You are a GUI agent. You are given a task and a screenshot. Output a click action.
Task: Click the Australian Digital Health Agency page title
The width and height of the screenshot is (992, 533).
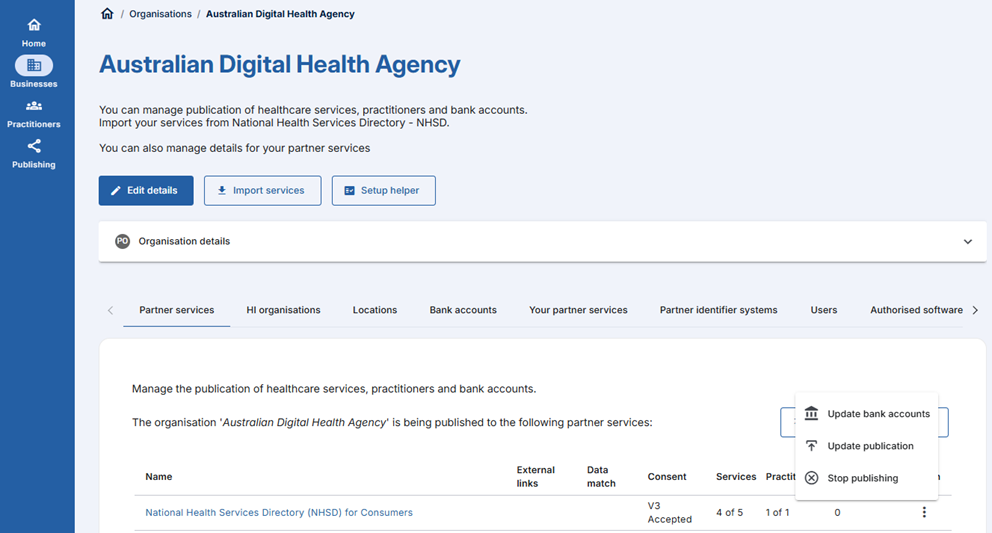click(280, 65)
